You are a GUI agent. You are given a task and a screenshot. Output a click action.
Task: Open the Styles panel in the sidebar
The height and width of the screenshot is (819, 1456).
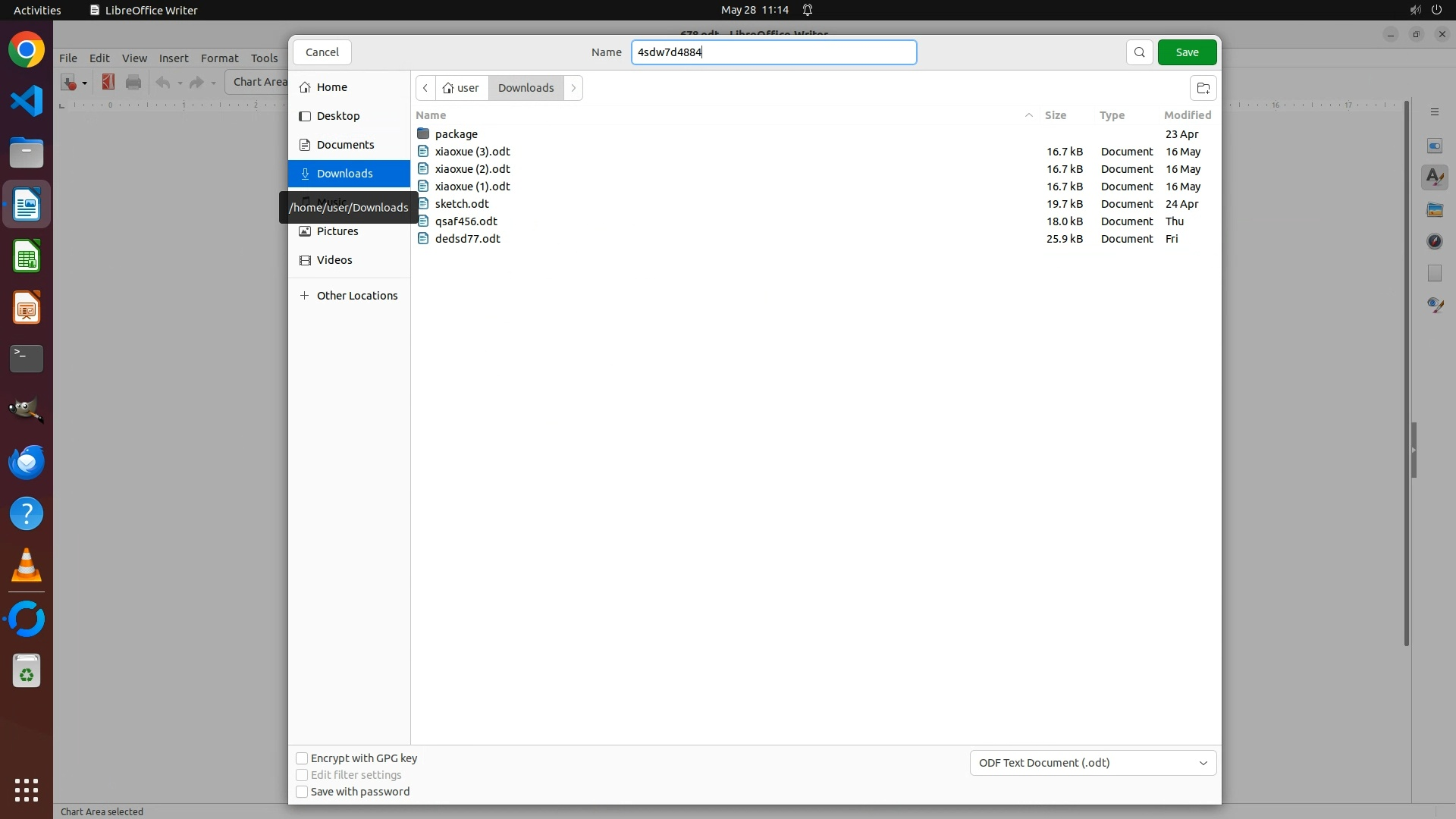point(1434,177)
